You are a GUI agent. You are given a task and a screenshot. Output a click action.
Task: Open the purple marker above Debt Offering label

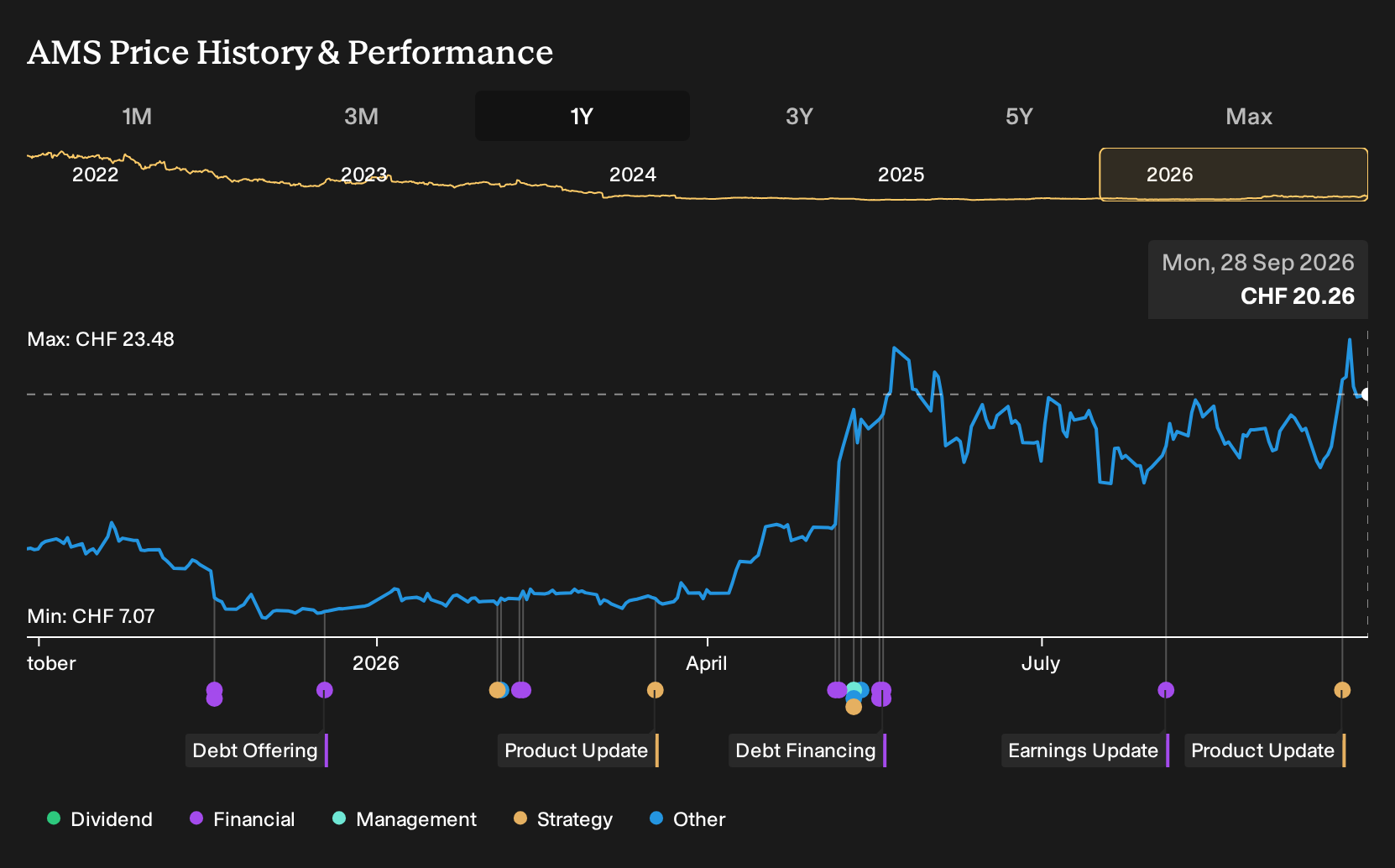325,690
